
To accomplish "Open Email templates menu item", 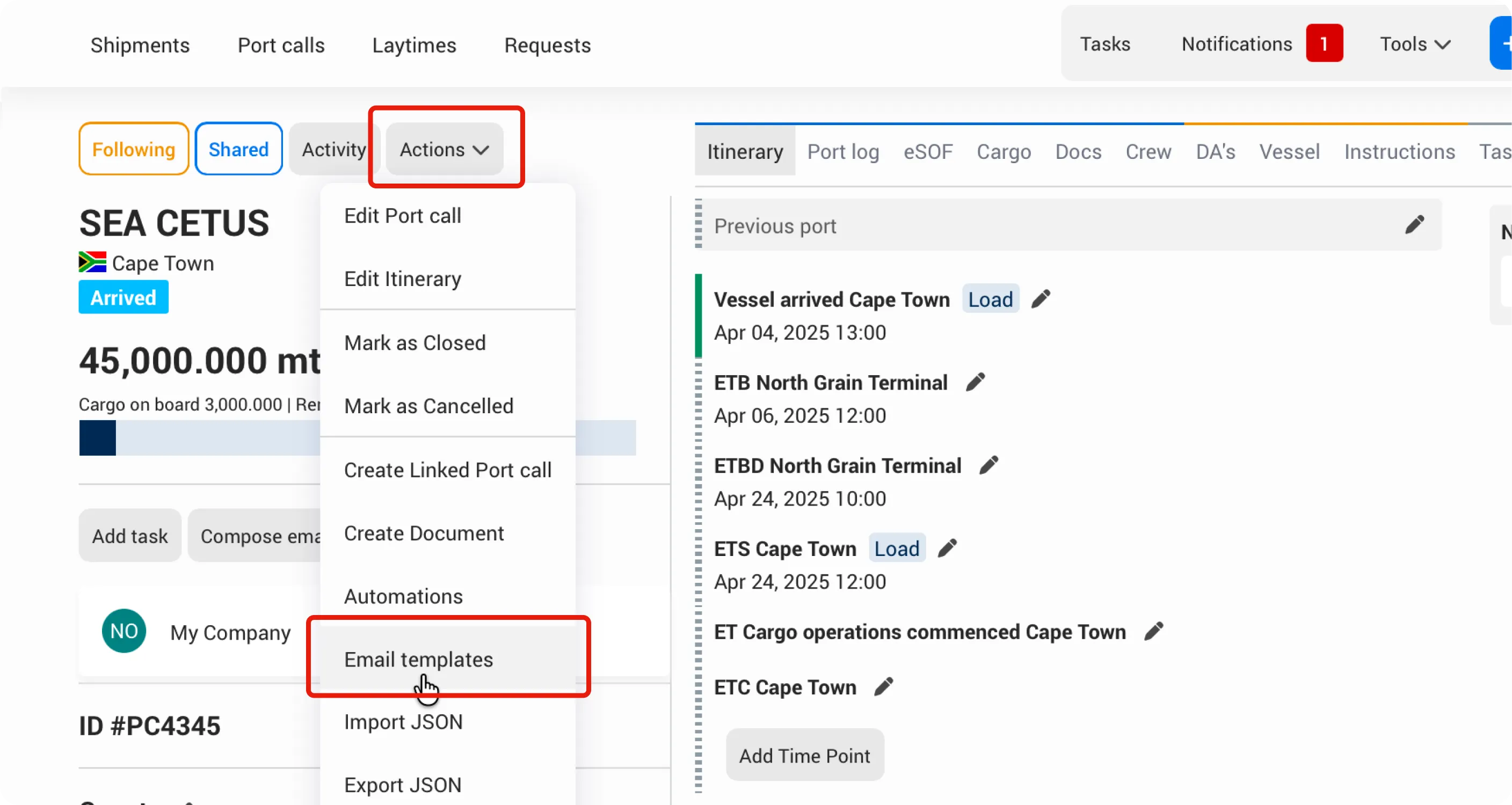I will click(447, 660).
